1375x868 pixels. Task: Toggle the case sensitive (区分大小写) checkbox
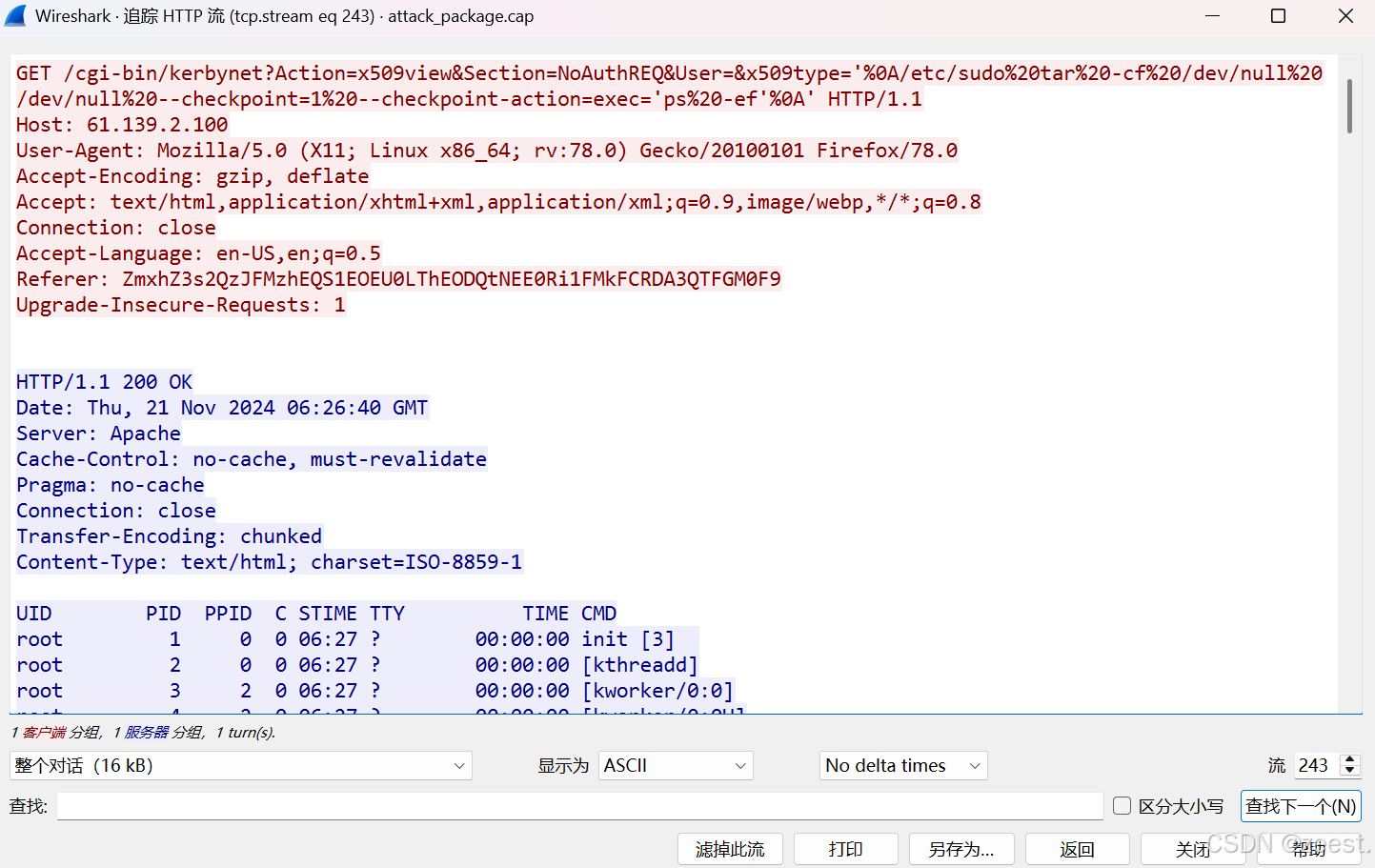pyautogui.click(x=1122, y=806)
